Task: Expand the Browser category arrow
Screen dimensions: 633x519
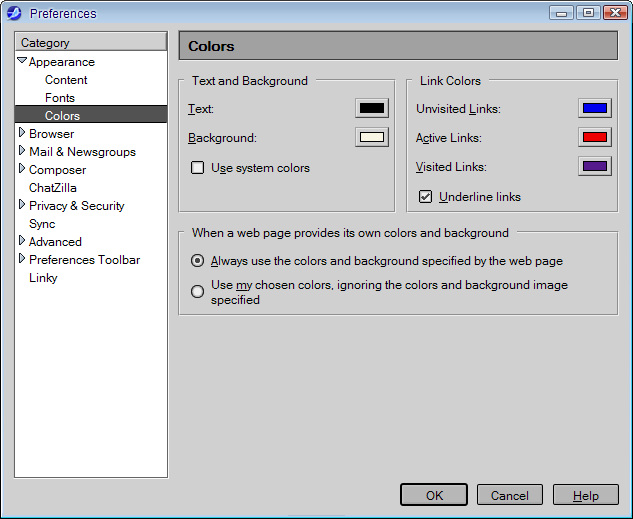Action: click(22, 133)
